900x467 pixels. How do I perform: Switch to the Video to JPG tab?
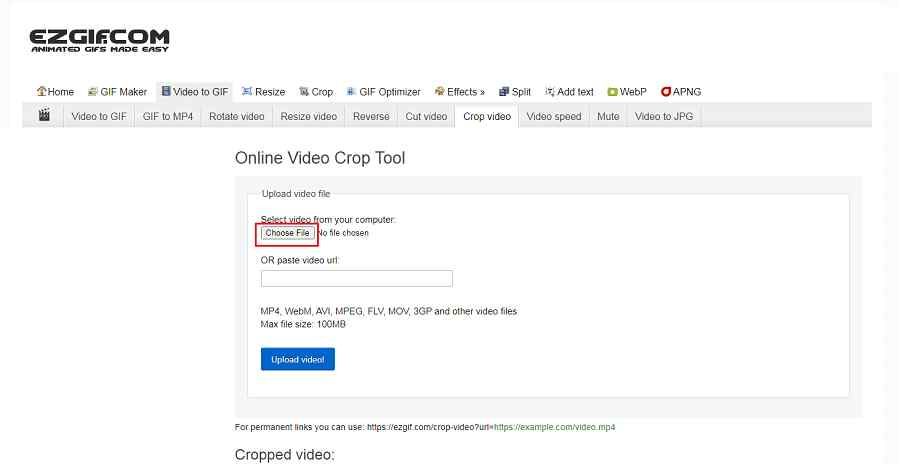664,116
